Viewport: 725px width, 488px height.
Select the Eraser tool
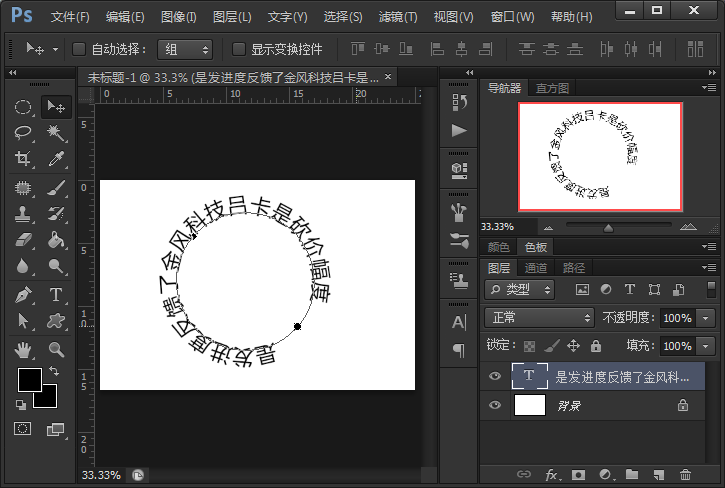pyautogui.click(x=23, y=240)
